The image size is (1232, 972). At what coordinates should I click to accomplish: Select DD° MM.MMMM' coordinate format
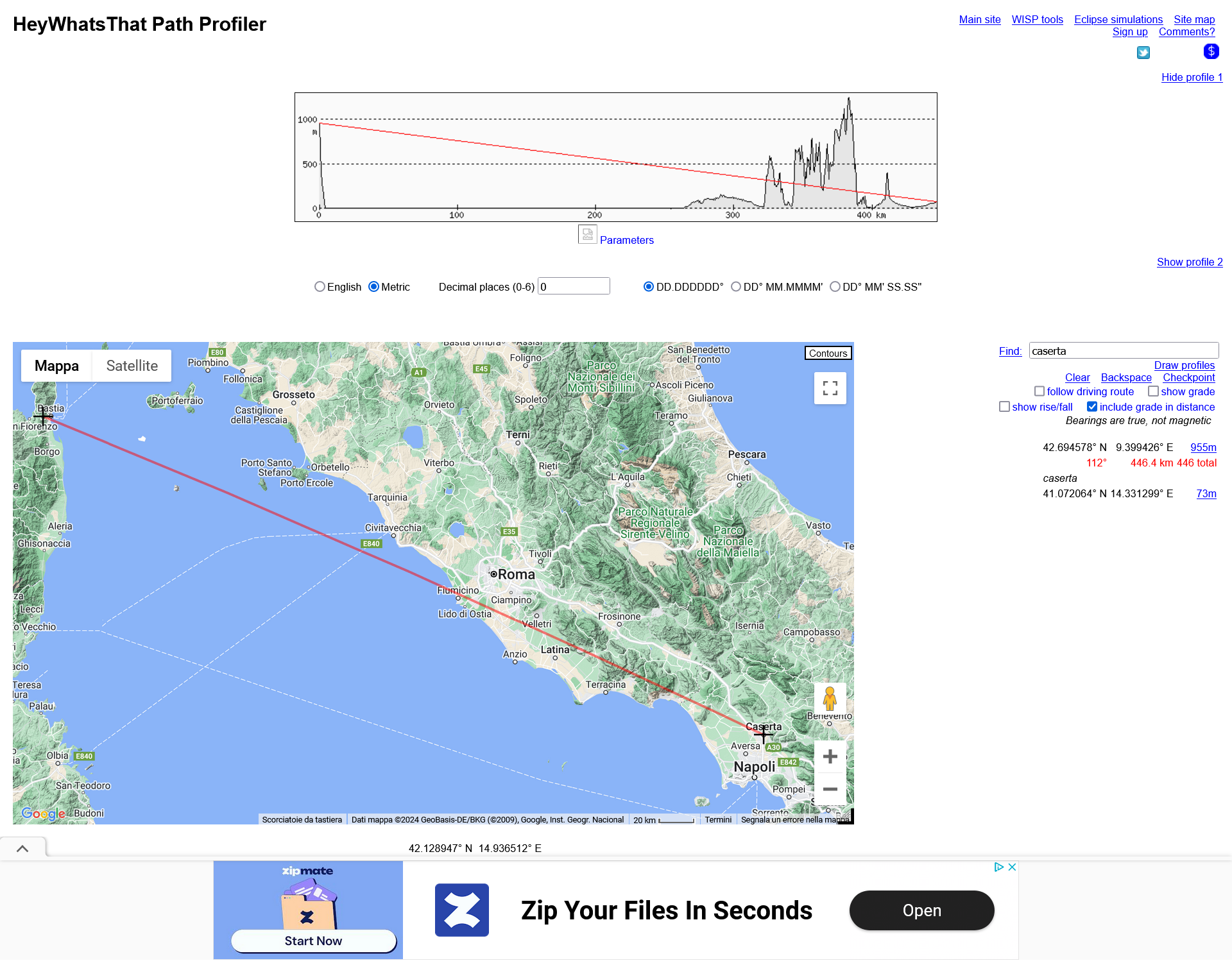[736, 287]
